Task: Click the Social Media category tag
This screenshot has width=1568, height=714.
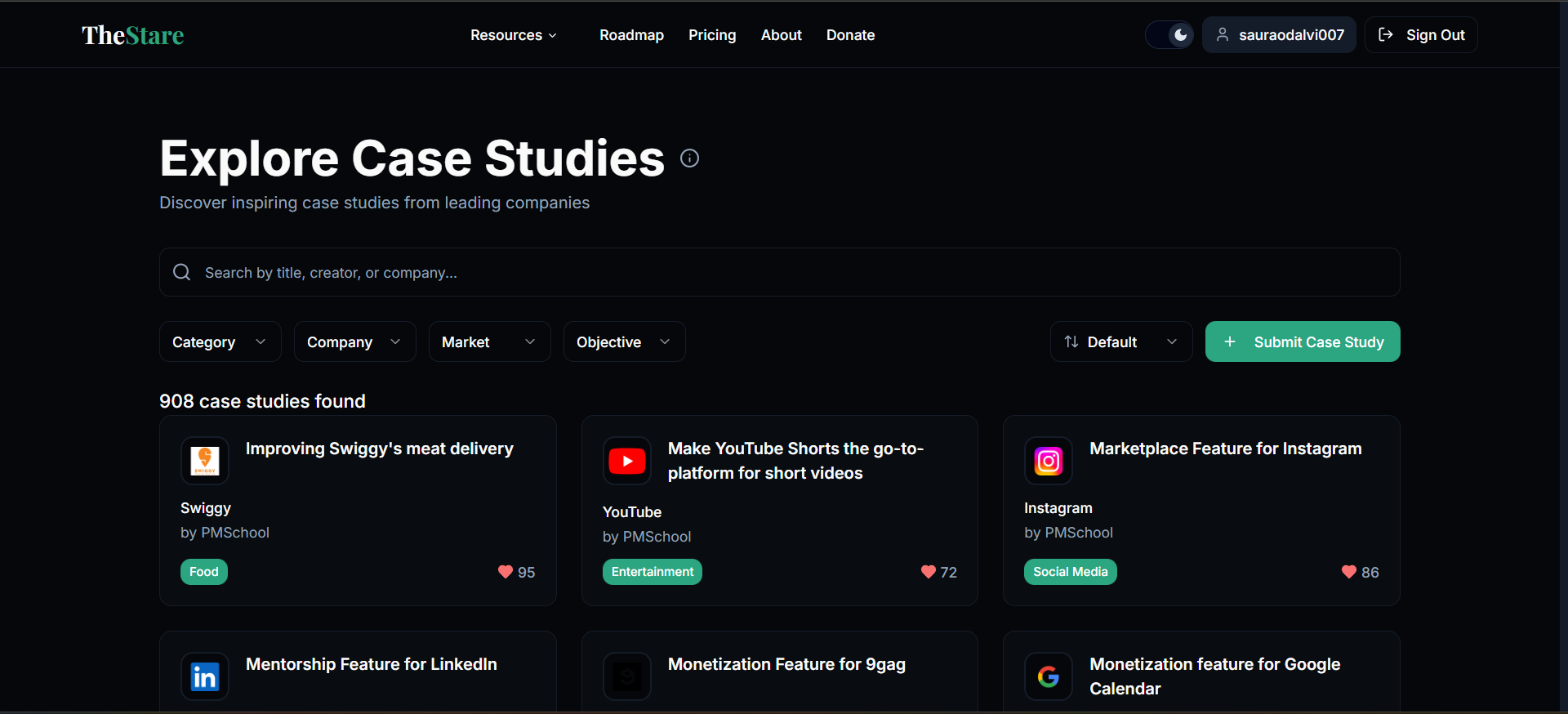Action: 1071,572
